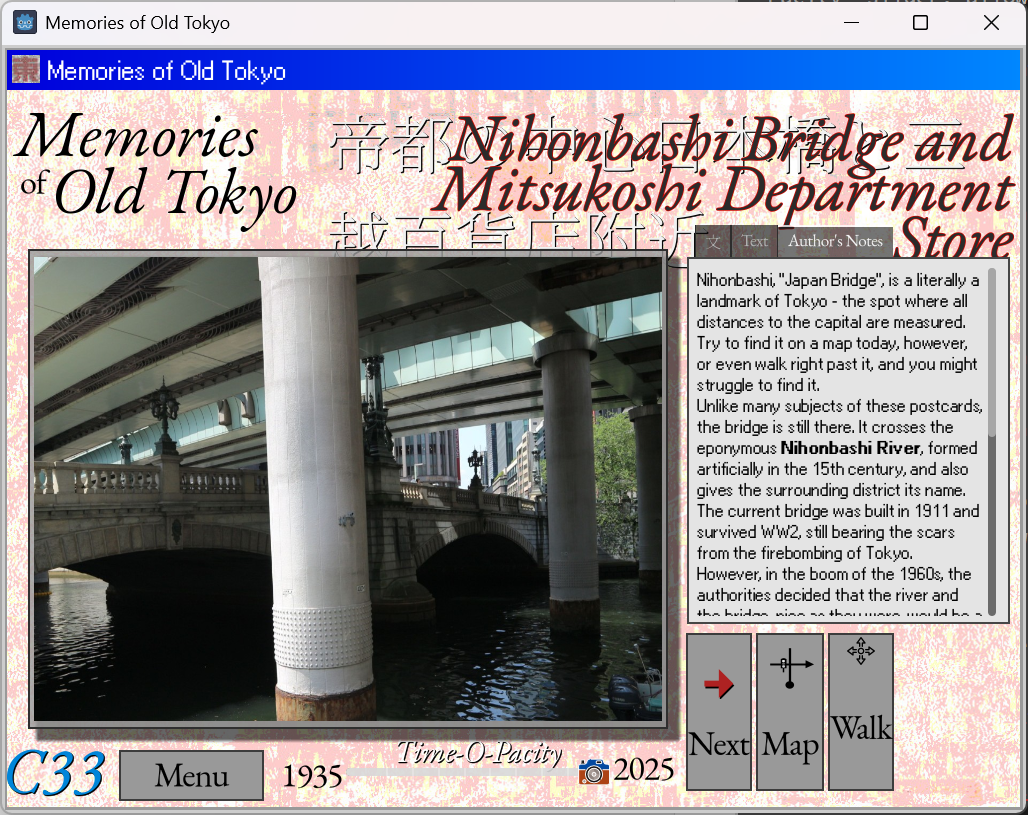Screen dimensions: 1028x815
Task: Open the Menu button
Action: click(x=191, y=776)
